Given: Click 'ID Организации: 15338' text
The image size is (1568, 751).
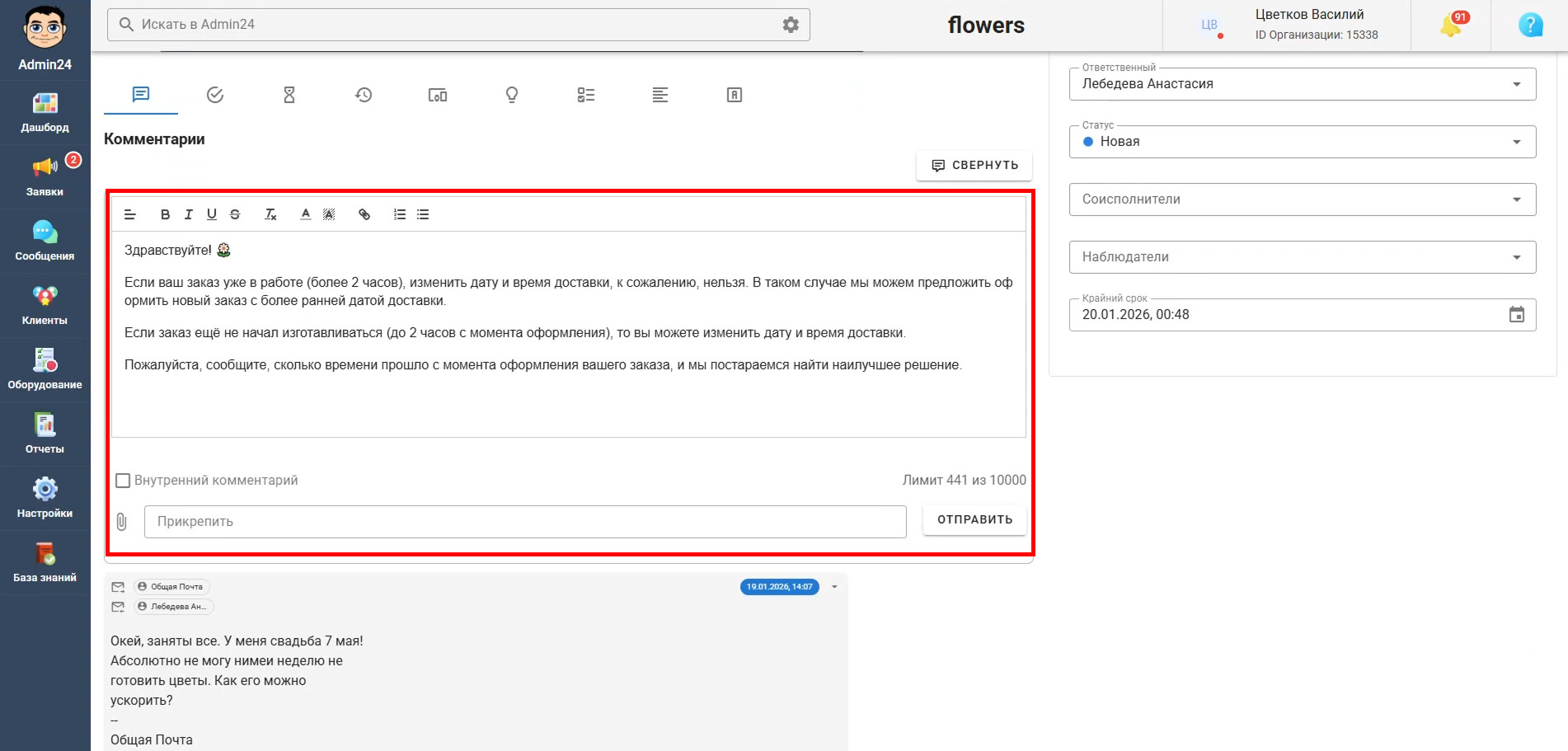Looking at the screenshot, I should [x=1317, y=35].
